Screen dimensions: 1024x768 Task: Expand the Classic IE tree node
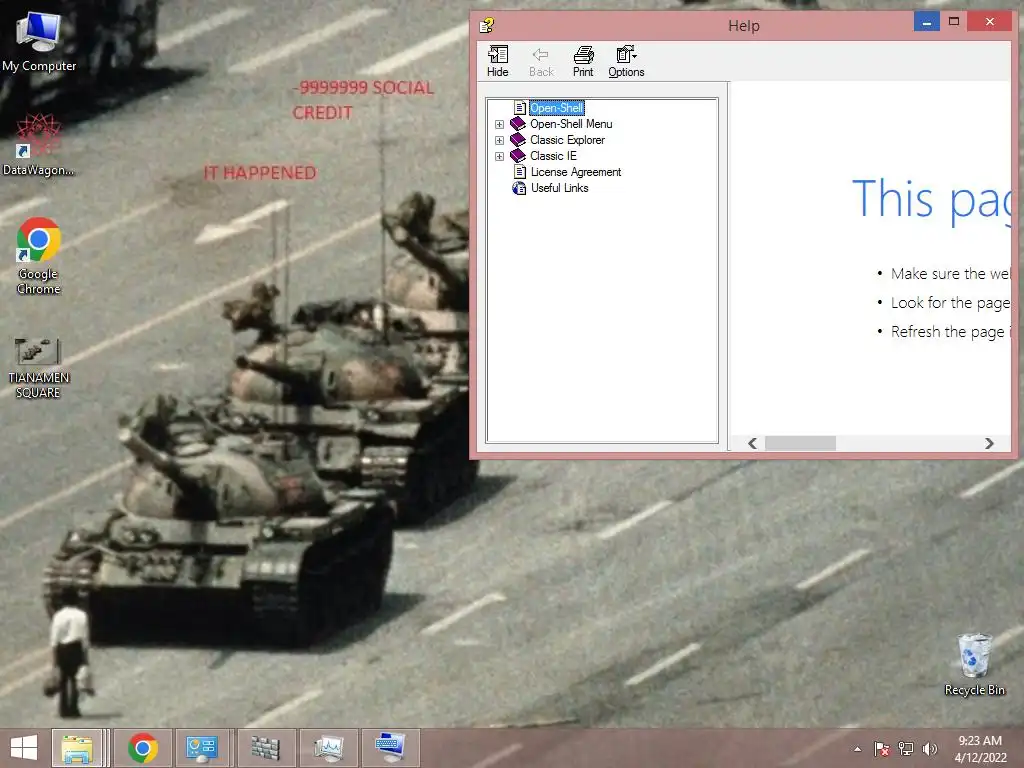coord(500,156)
